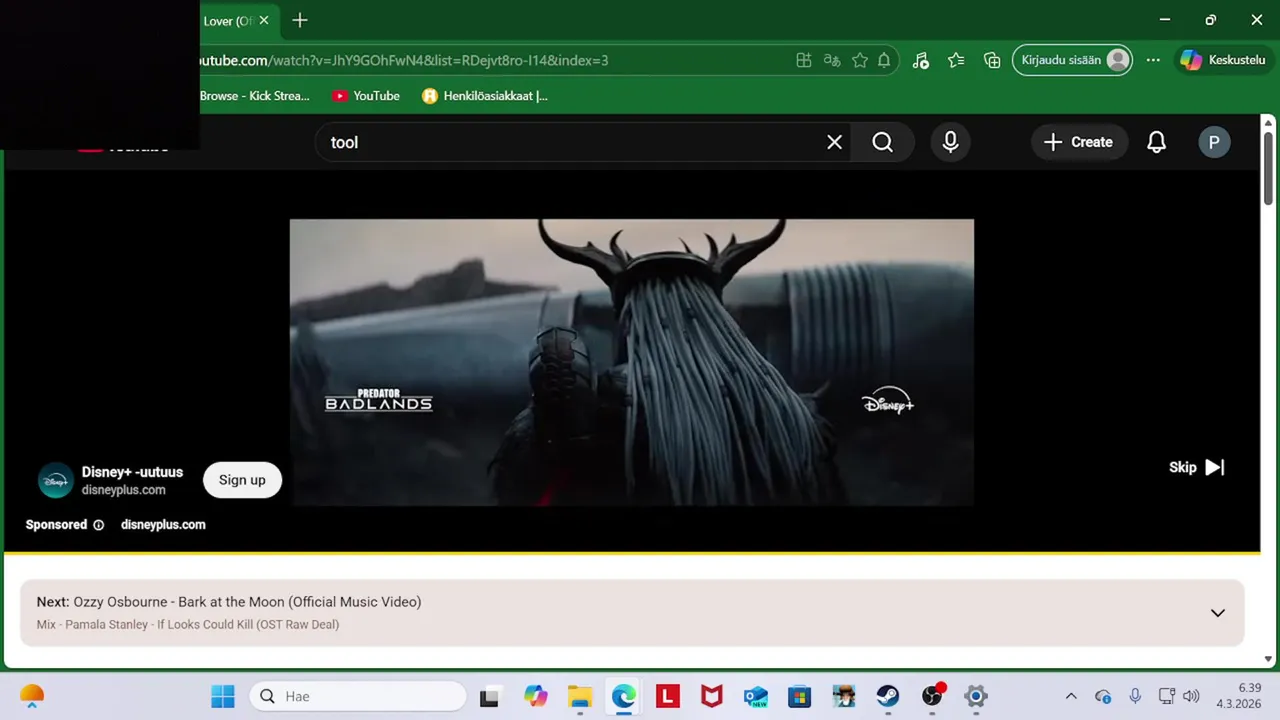Open Steam from the taskbar
The image size is (1280, 720).
point(888,697)
